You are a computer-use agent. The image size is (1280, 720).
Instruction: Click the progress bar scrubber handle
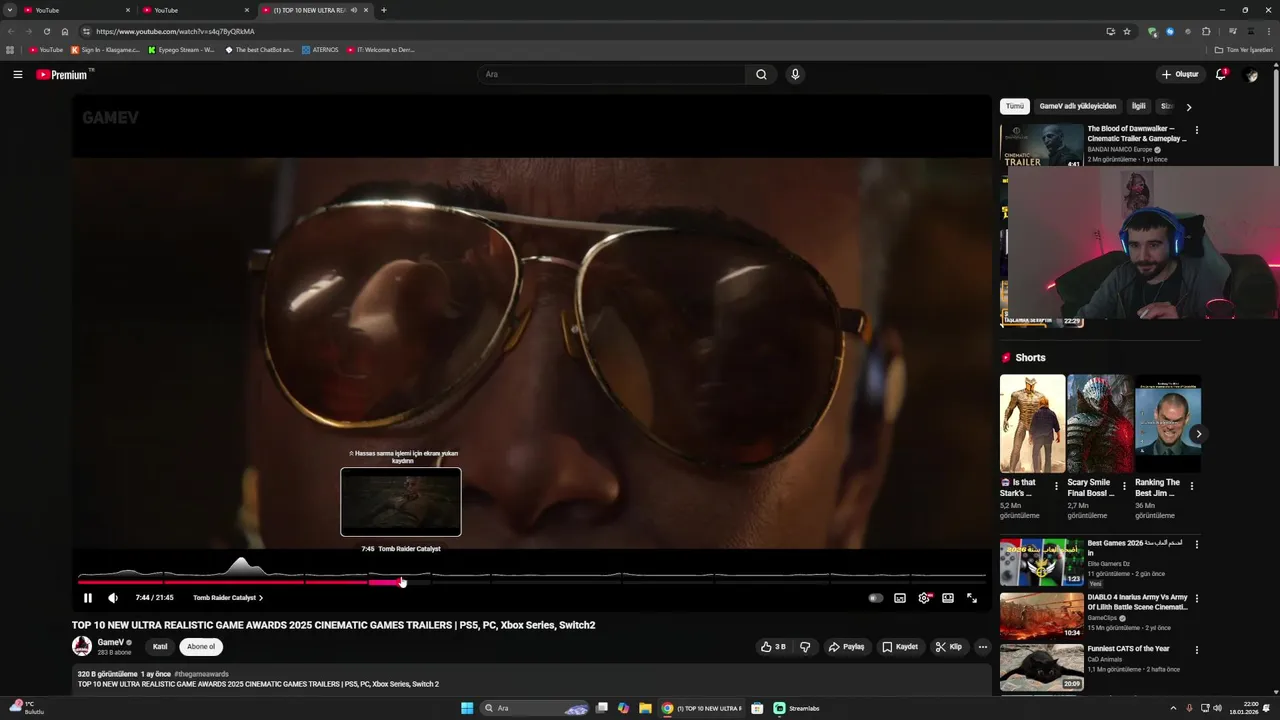402,581
